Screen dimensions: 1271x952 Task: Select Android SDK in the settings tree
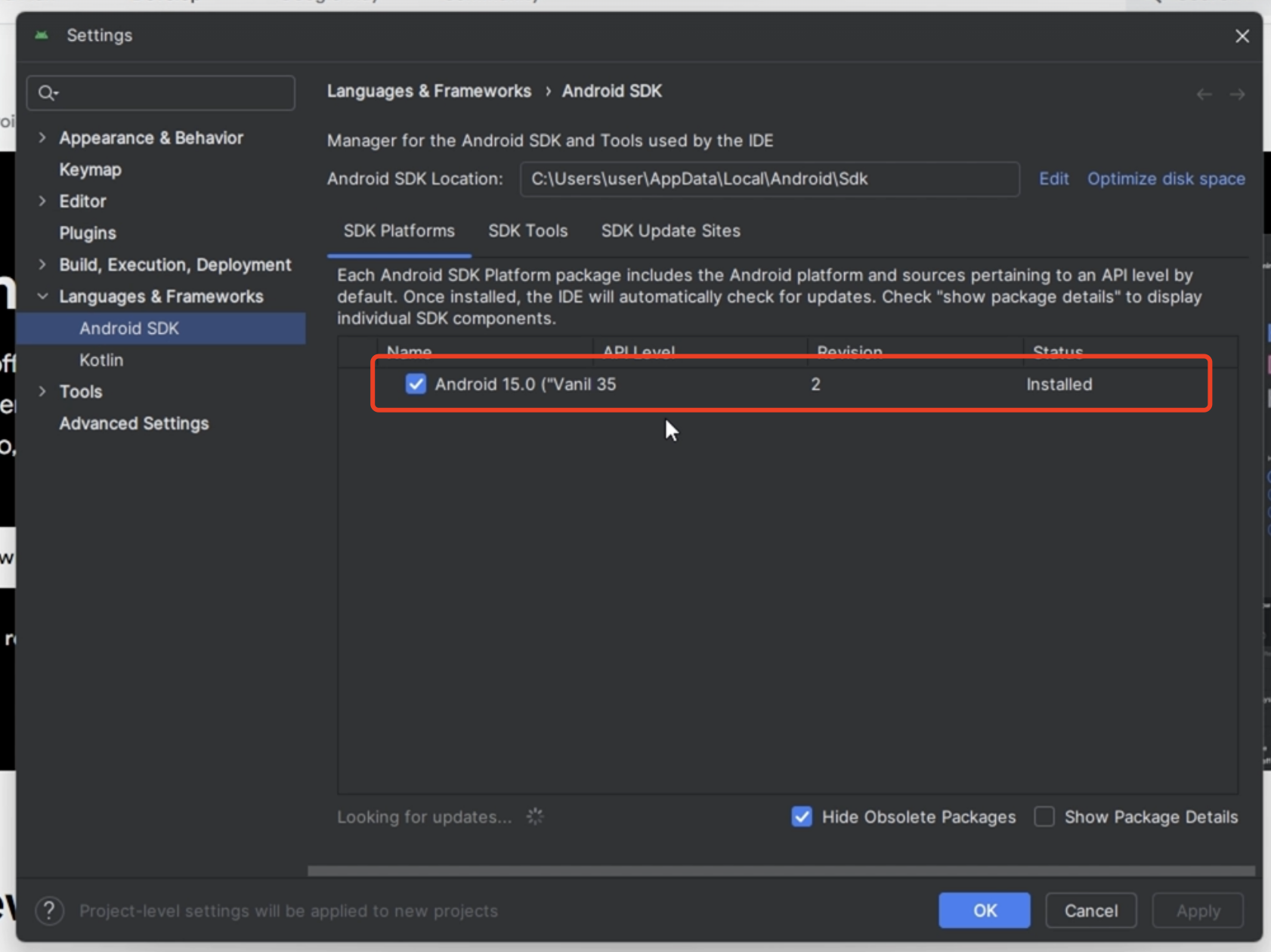point(161,328)
